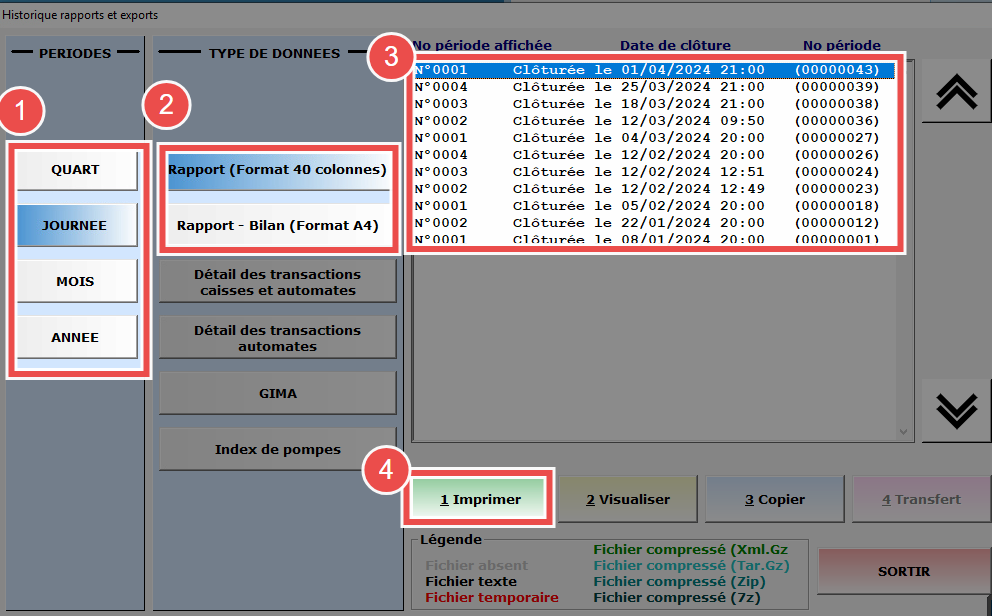Select the JOURNEE period option
Image resolution: width=992 pixels, height=616 pixels.
(x=76, y=226)
